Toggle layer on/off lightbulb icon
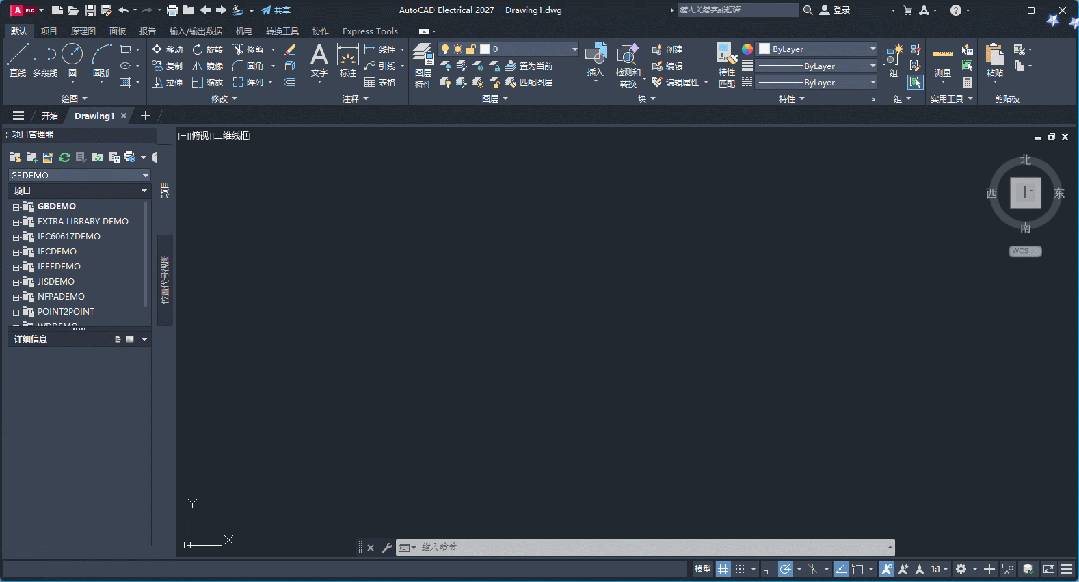This screenshot has height=582, width=1079. click(446, 49)
